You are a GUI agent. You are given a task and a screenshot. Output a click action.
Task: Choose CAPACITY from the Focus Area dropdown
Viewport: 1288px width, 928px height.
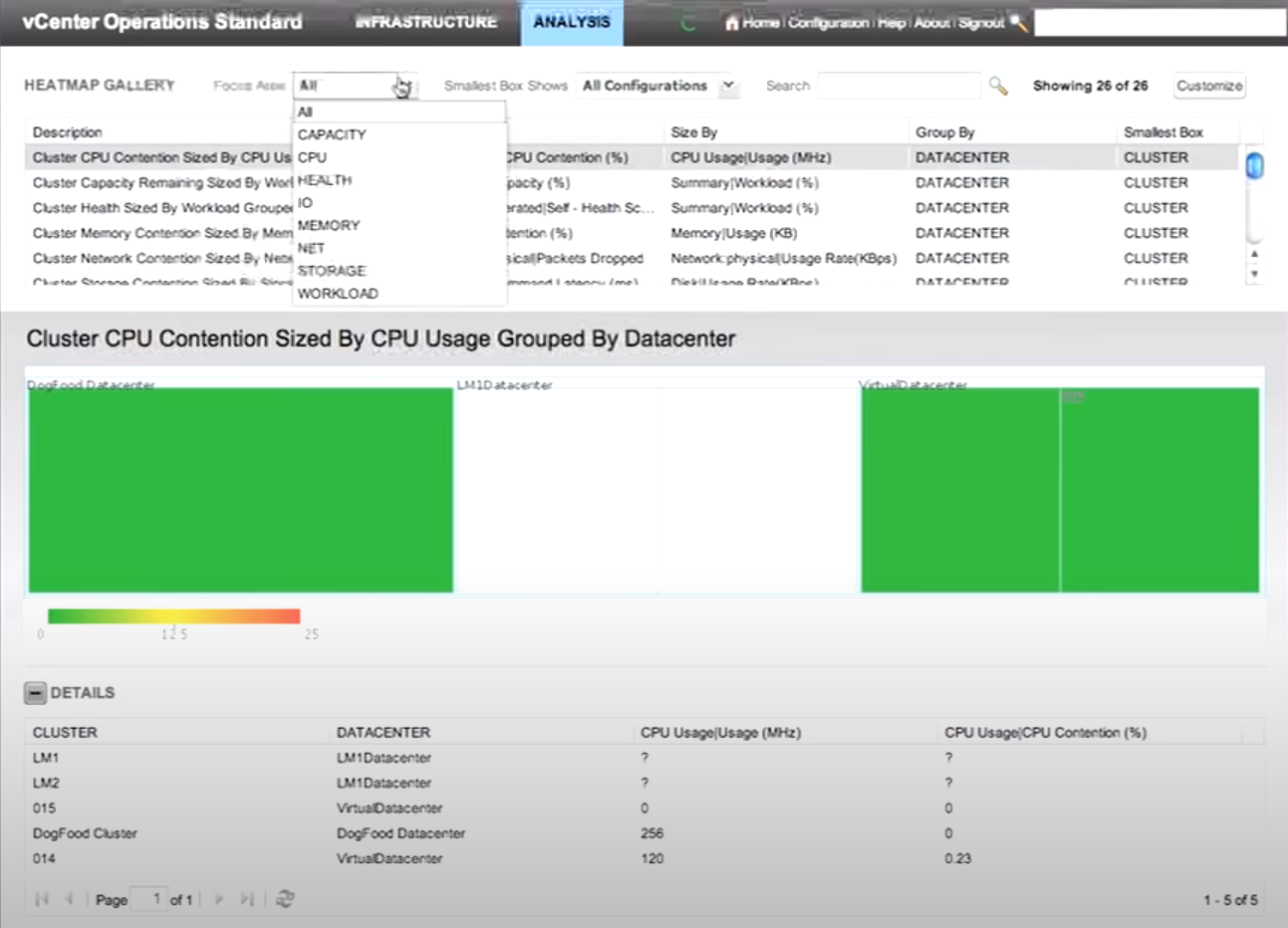click(x=332, y=134)
